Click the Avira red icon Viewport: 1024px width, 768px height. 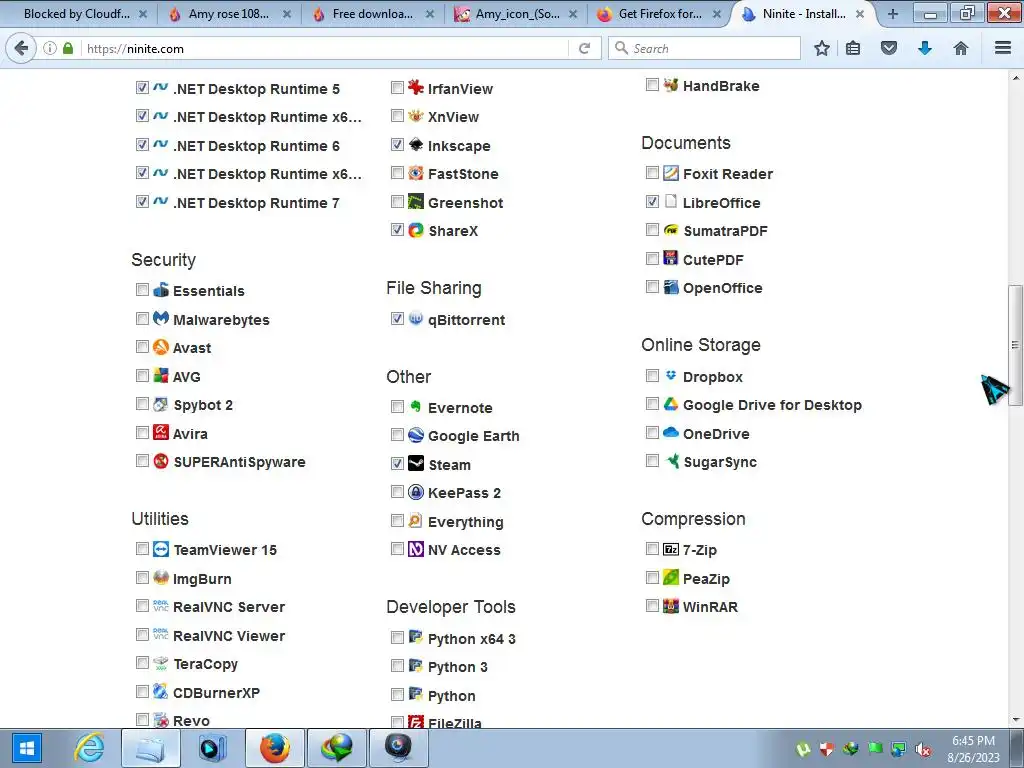161,432
